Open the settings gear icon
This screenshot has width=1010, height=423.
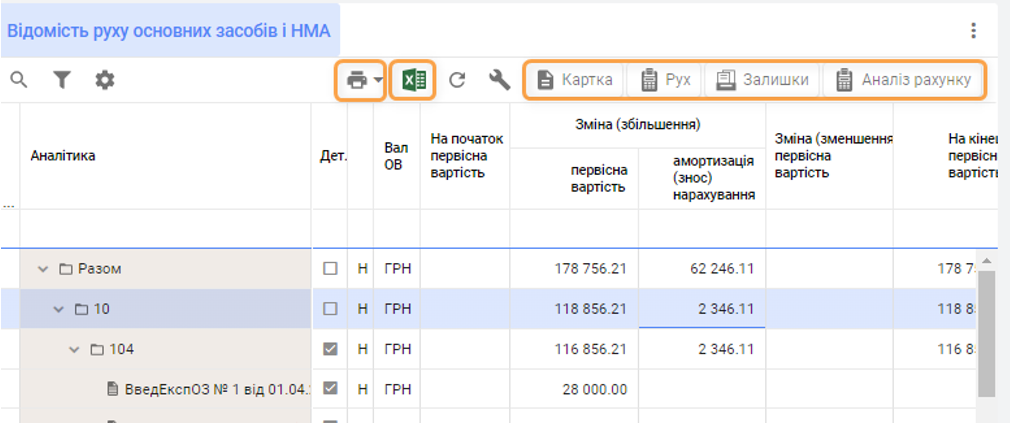(x=105, y=80)
